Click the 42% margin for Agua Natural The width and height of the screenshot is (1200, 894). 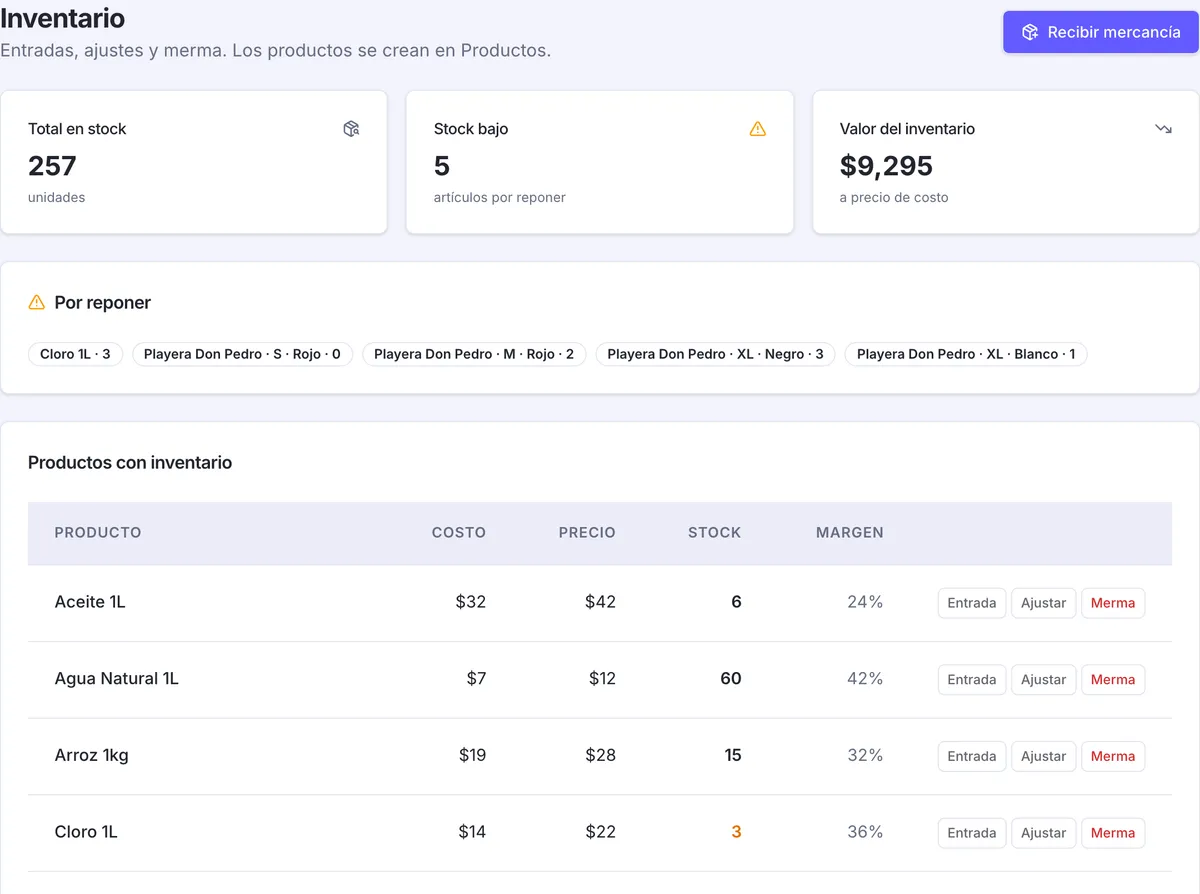(865, 679)
